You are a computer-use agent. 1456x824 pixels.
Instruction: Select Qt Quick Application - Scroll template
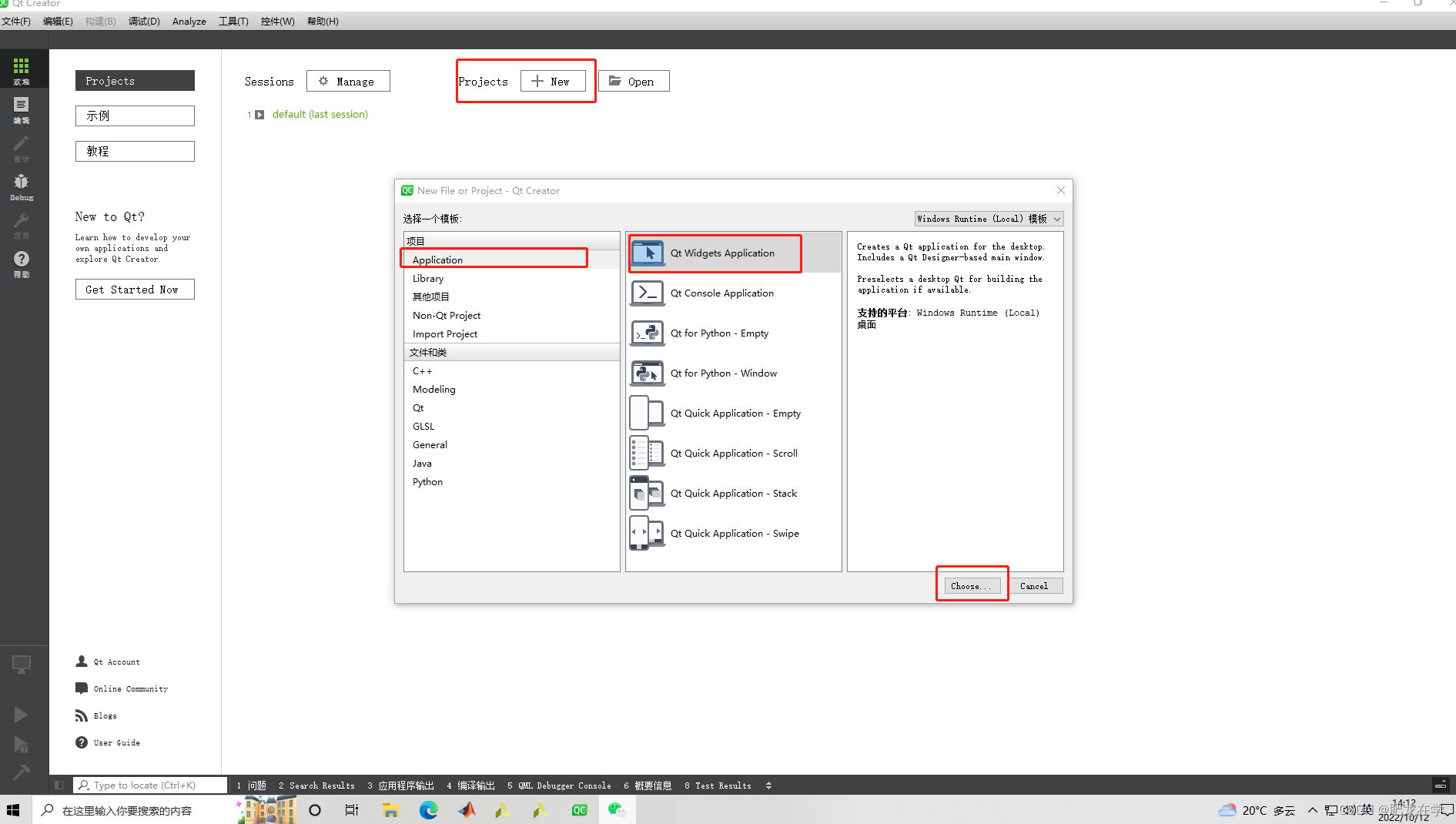pyautogui.click(x=733, y=453)
